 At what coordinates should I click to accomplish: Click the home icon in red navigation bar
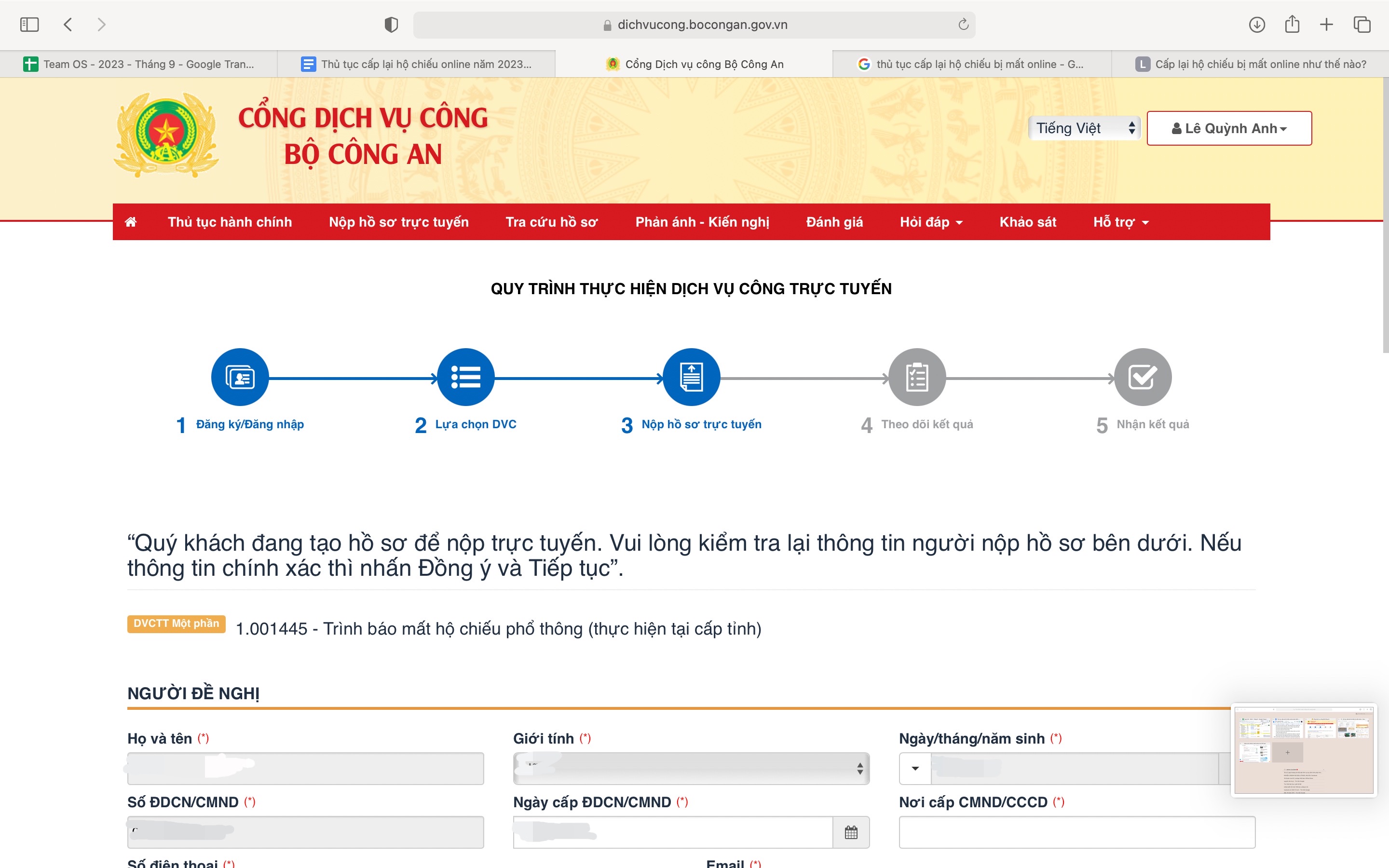pyautogui.click(x=131, y=222)
